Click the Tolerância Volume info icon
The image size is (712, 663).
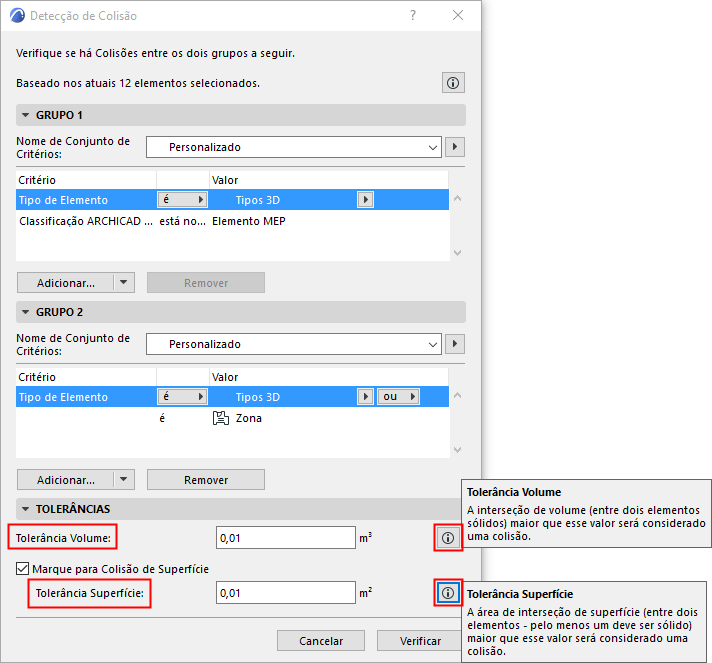[x=448, y=538]
